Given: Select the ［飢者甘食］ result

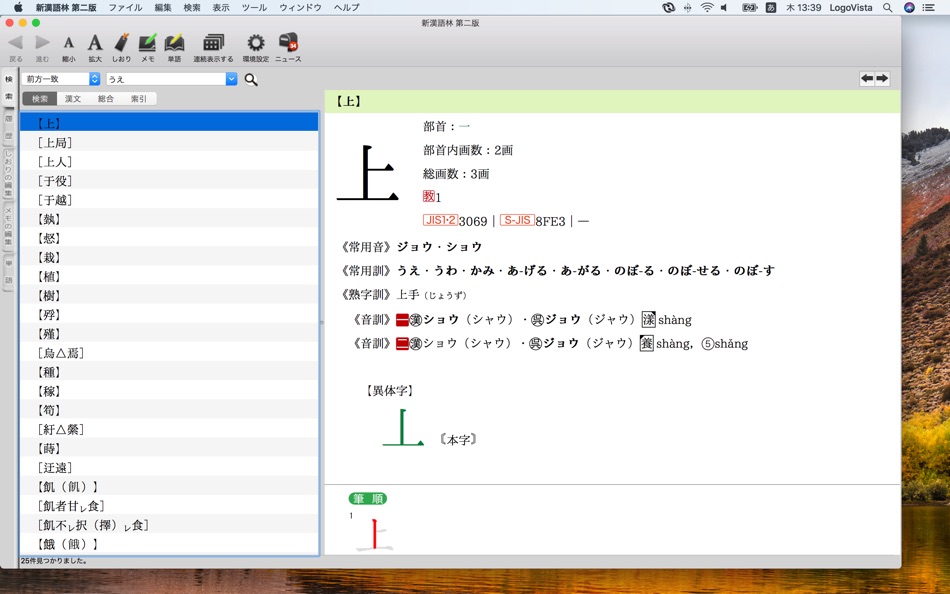Looking at the screenshot, I should tap(169, 506).
